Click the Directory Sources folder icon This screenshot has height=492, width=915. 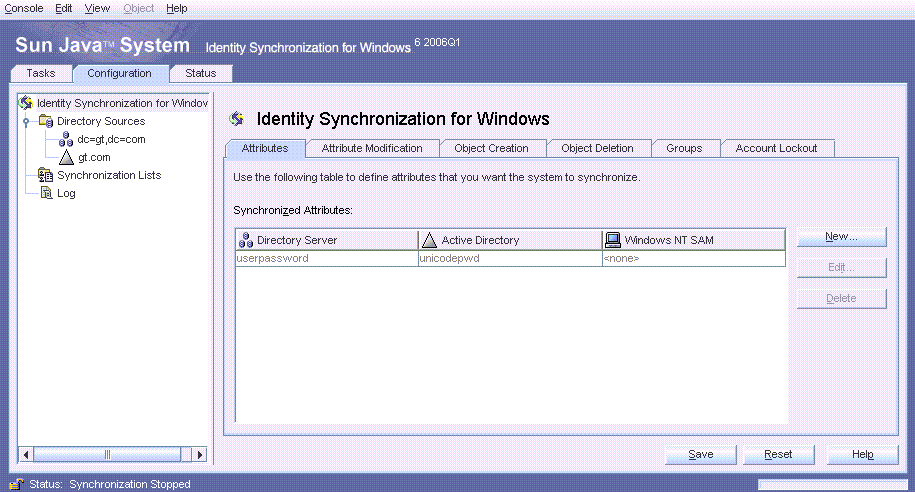(46, 121)
